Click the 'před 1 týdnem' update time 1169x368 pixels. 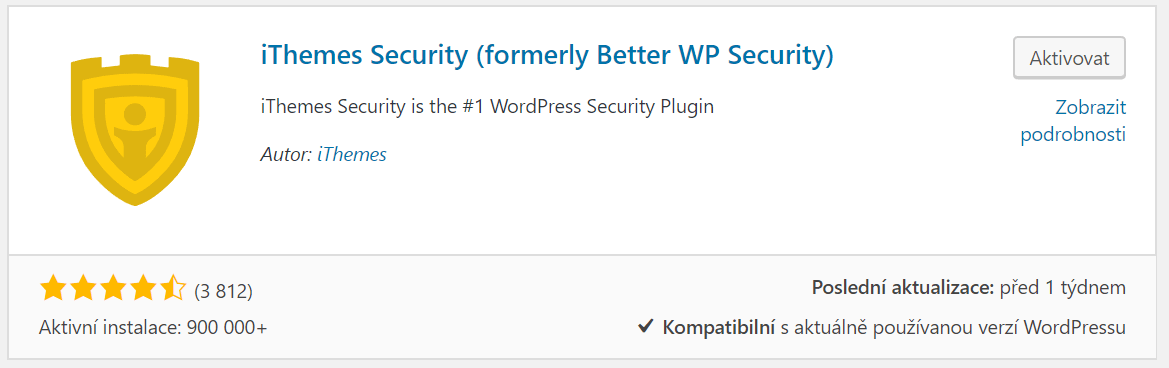pos(1062,288)
